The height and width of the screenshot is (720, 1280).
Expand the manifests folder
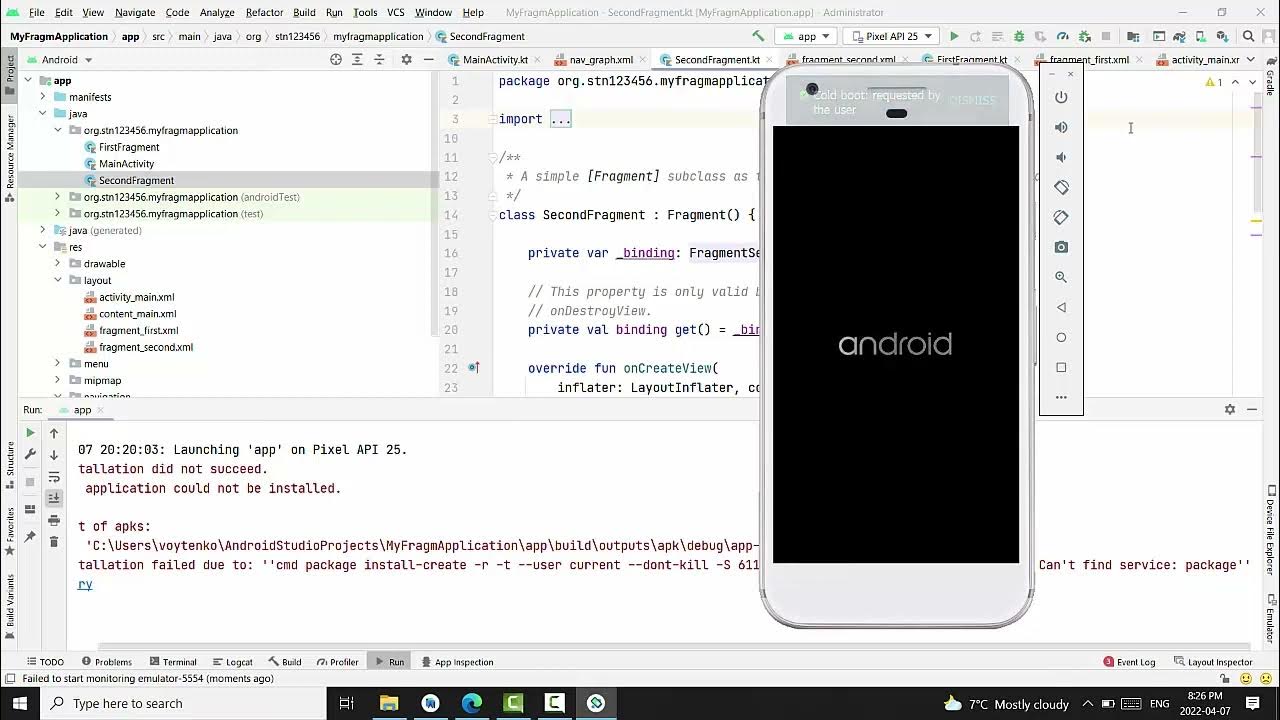42,97
